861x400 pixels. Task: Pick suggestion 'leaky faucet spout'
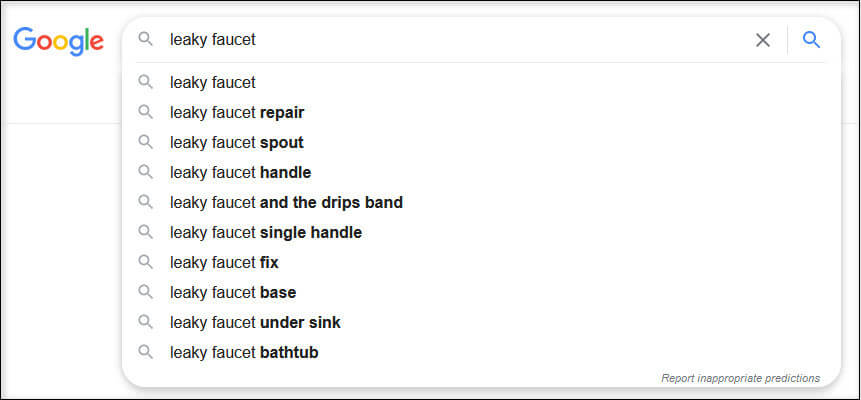(x=481, y=142)
